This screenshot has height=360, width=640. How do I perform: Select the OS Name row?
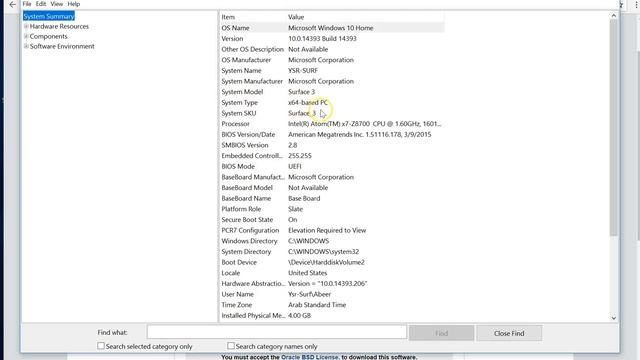[332, 28]
